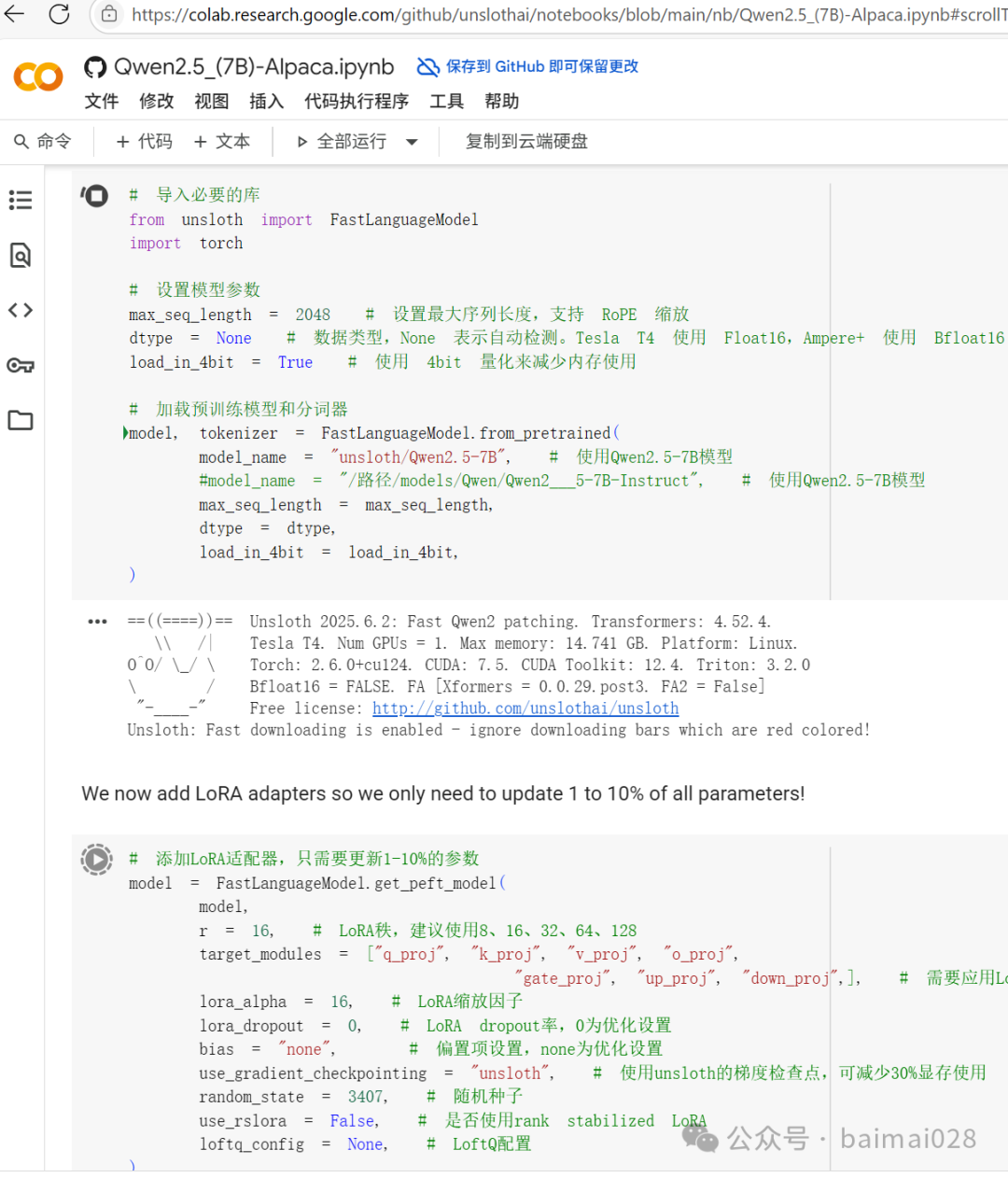Click the 保存到GitHub link to save changes
Screen dimensions: 1008x1178
(527, 66)
